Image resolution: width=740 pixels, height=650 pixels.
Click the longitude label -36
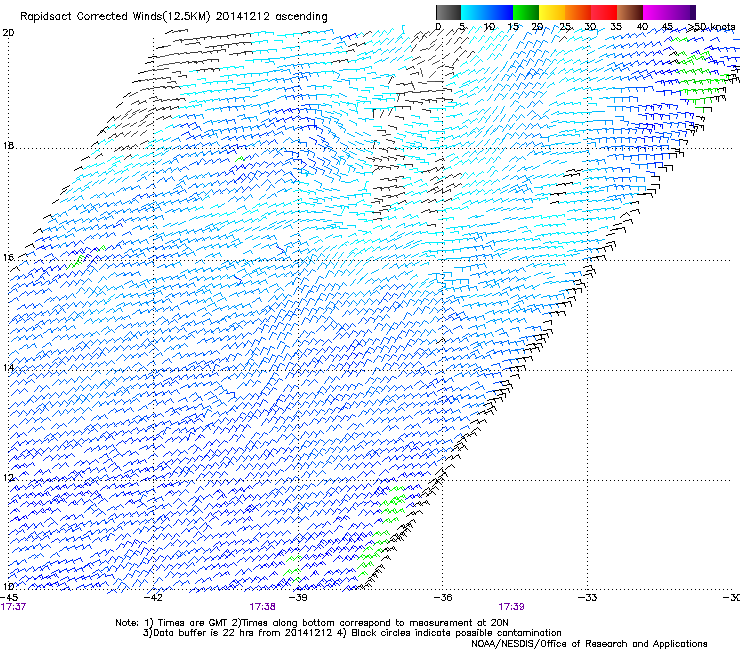coord(443,597)
